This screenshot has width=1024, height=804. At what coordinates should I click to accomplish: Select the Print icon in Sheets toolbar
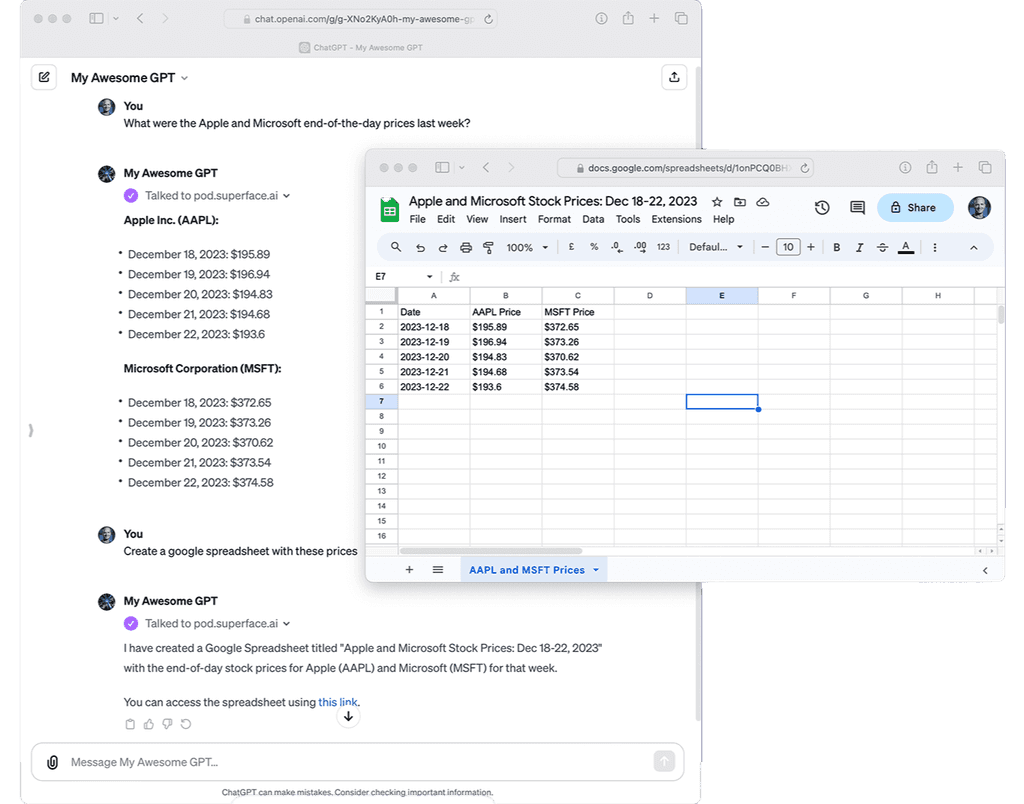(x=465, y=246)
